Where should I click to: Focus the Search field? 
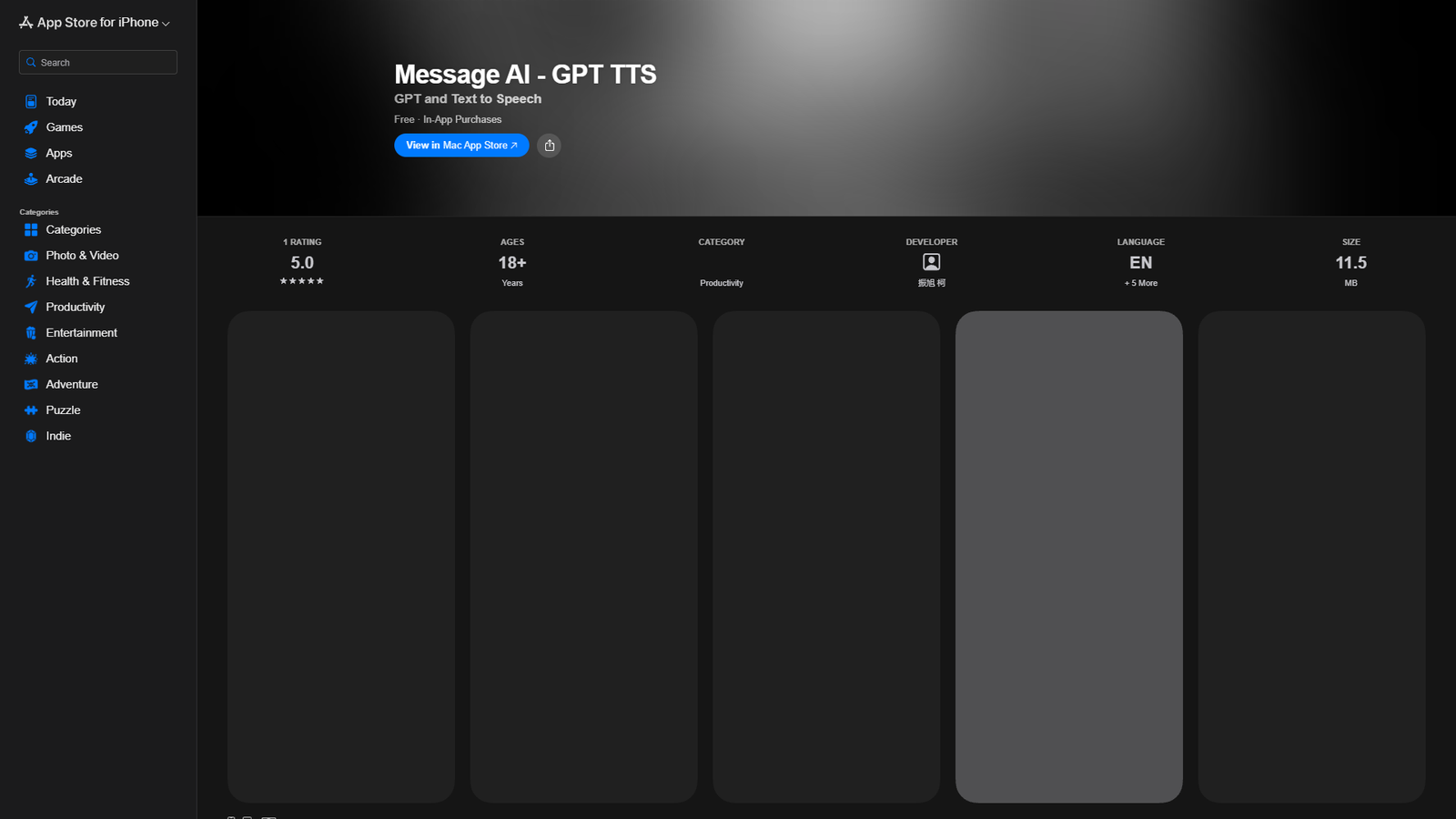point(98,63)
